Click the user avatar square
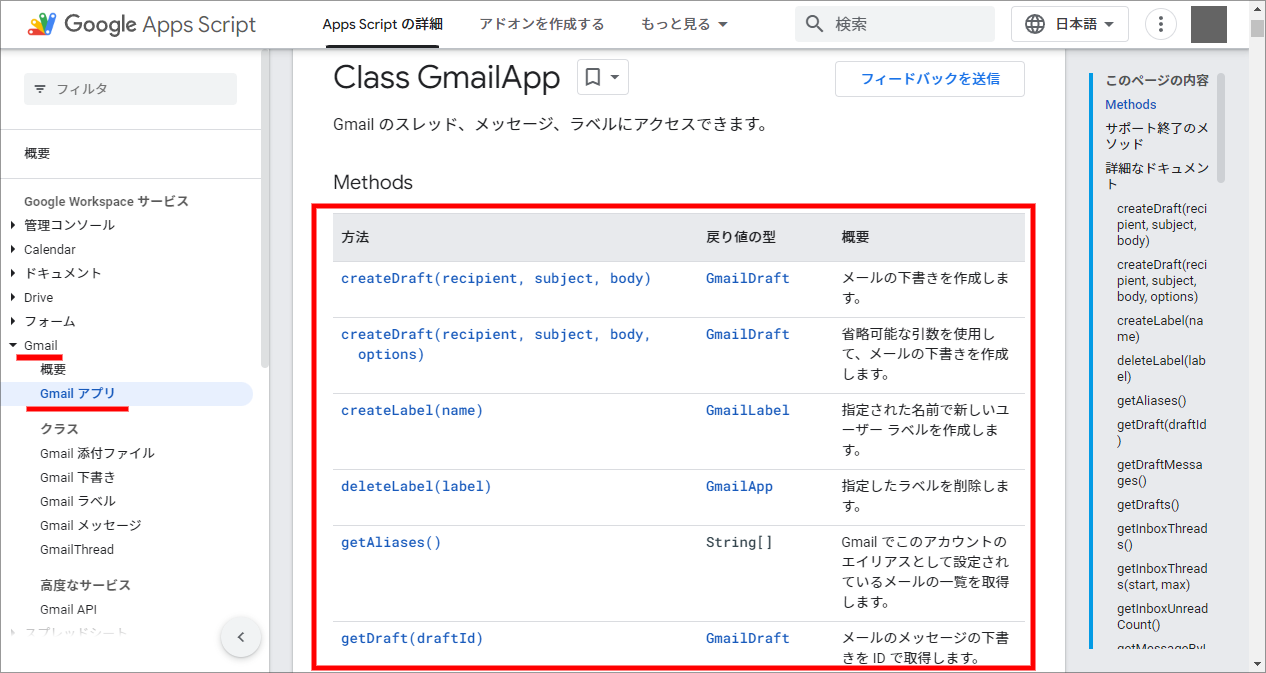This screenshot has width=1266, height=673. pyautogui.click(x=1209, y=24)
